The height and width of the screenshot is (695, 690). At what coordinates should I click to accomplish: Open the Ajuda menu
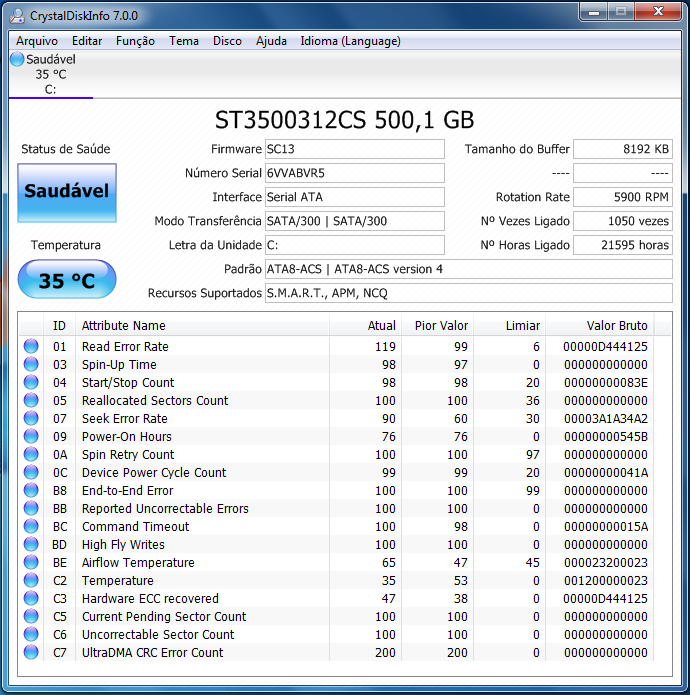[x=271, y=41]
